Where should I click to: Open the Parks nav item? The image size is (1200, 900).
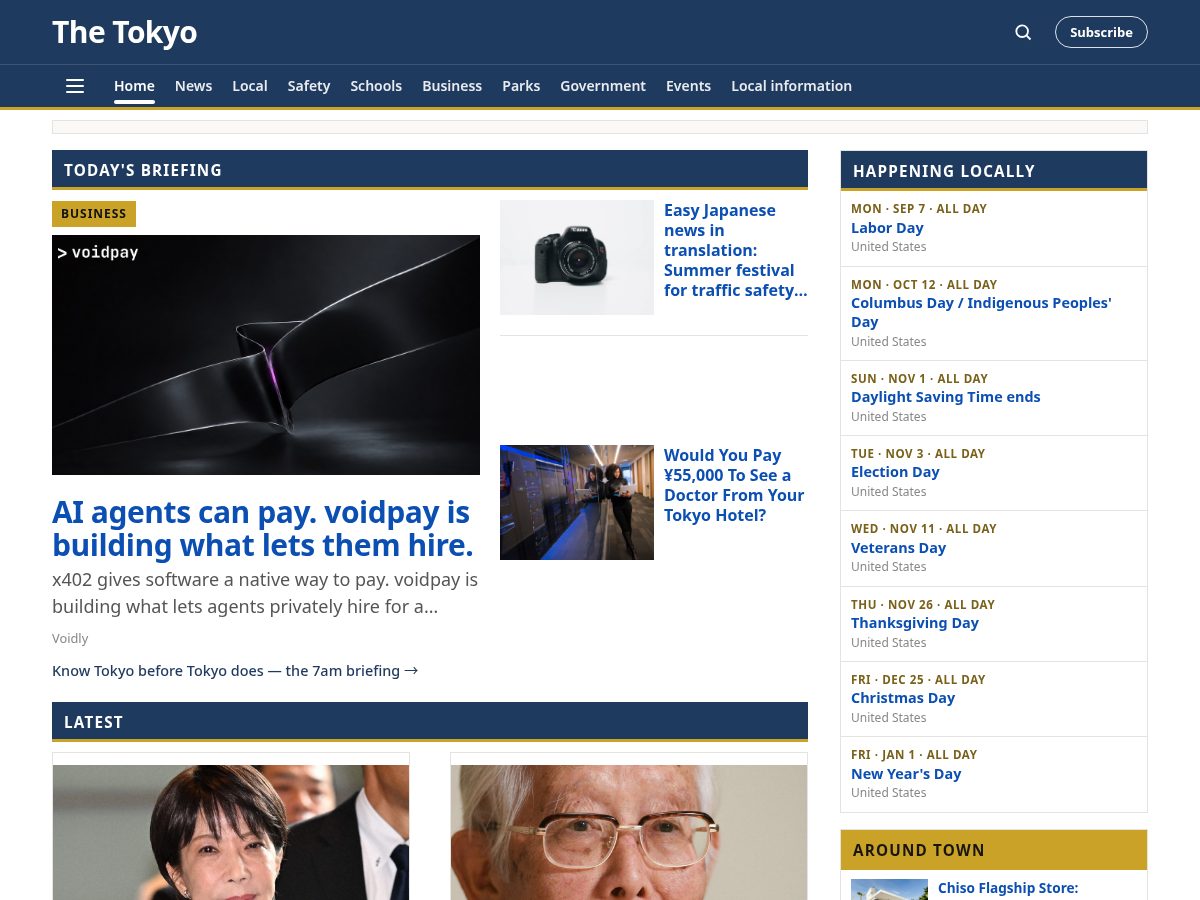click(521, 86)
